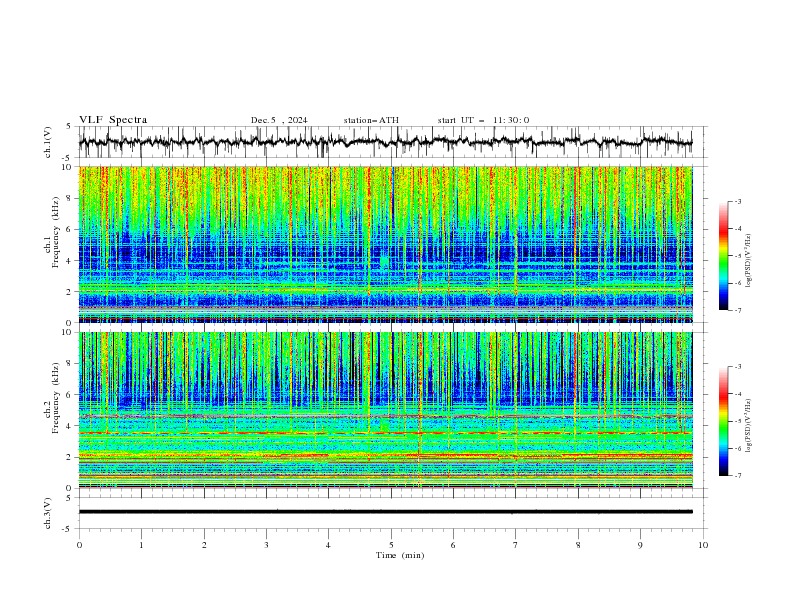
Task: Click inside the ch.2 spectrogram panel
Action: point(385,410)
